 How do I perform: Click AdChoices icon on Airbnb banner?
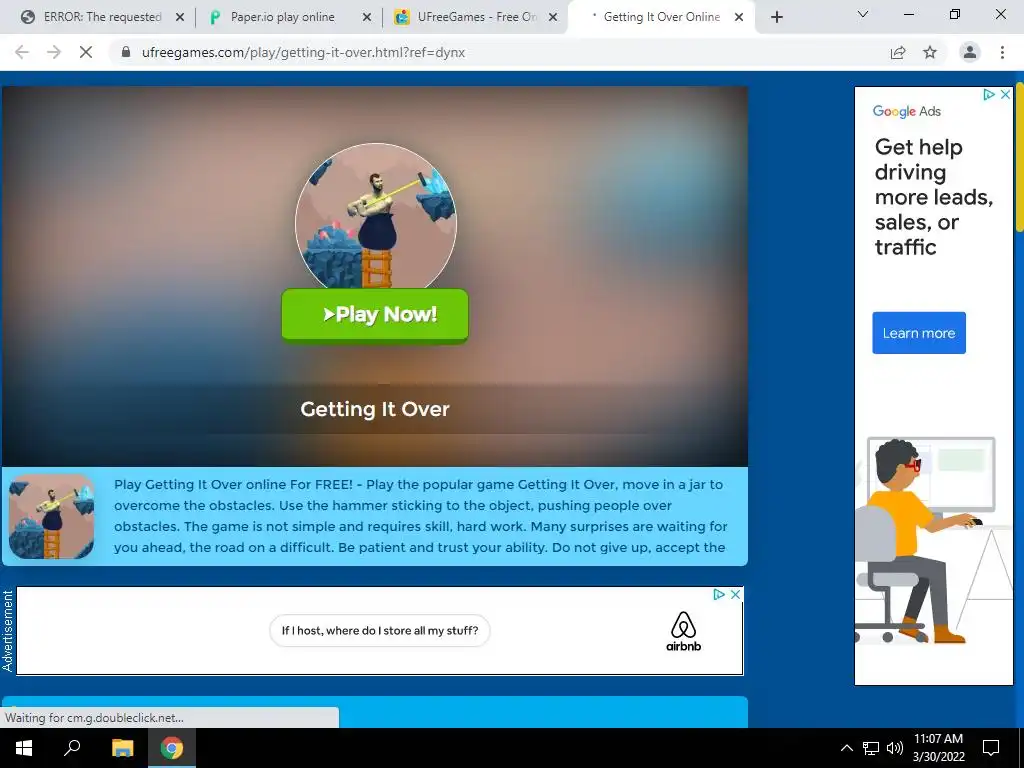pos(719,594)
